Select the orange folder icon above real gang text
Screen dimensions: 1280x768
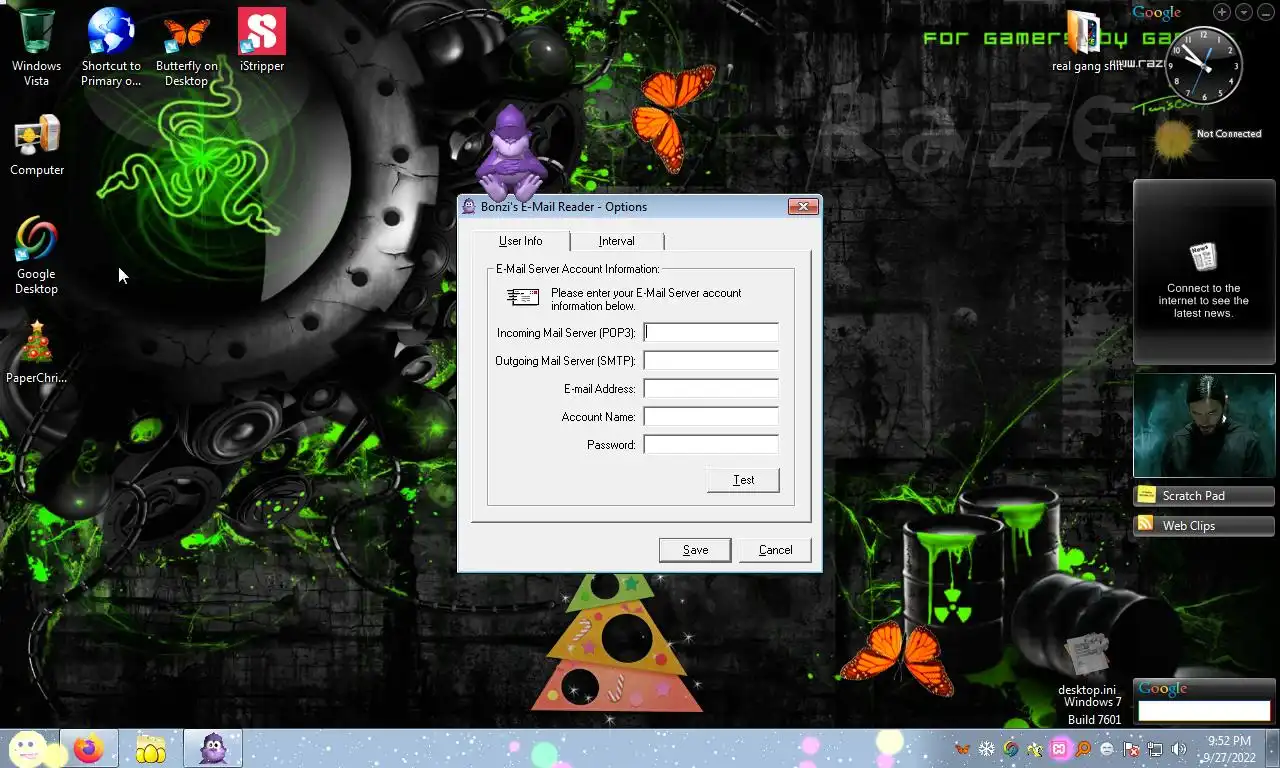click(x=1083, y=32)
